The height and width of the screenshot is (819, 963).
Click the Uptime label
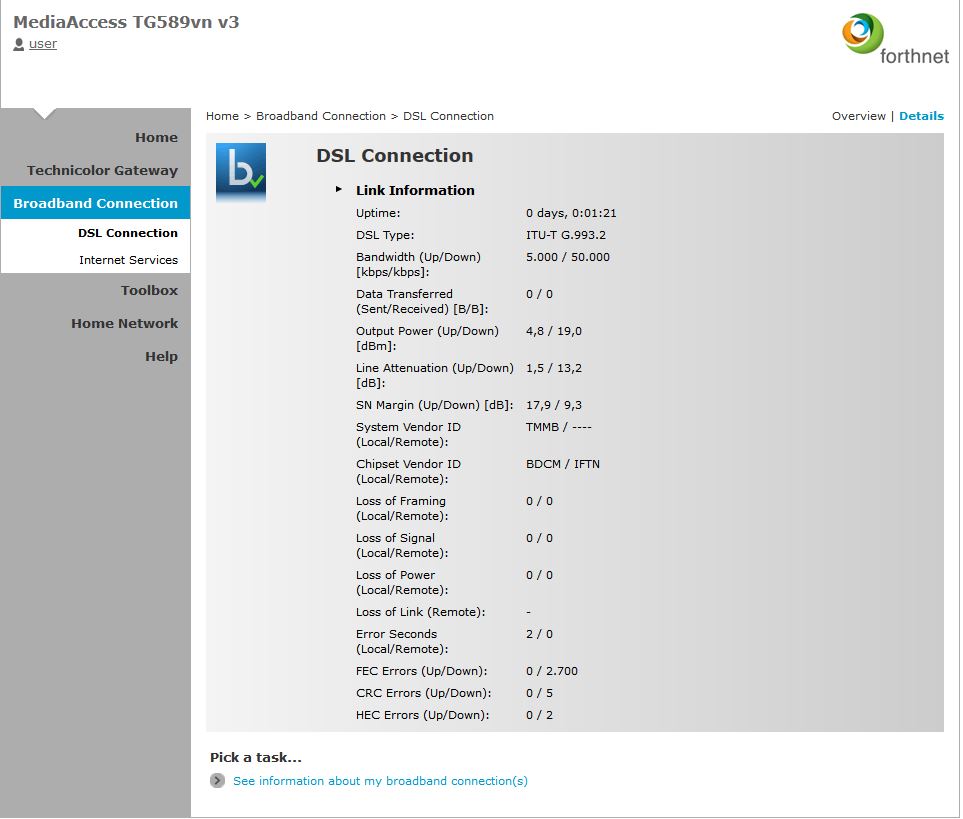click(378, 213)
